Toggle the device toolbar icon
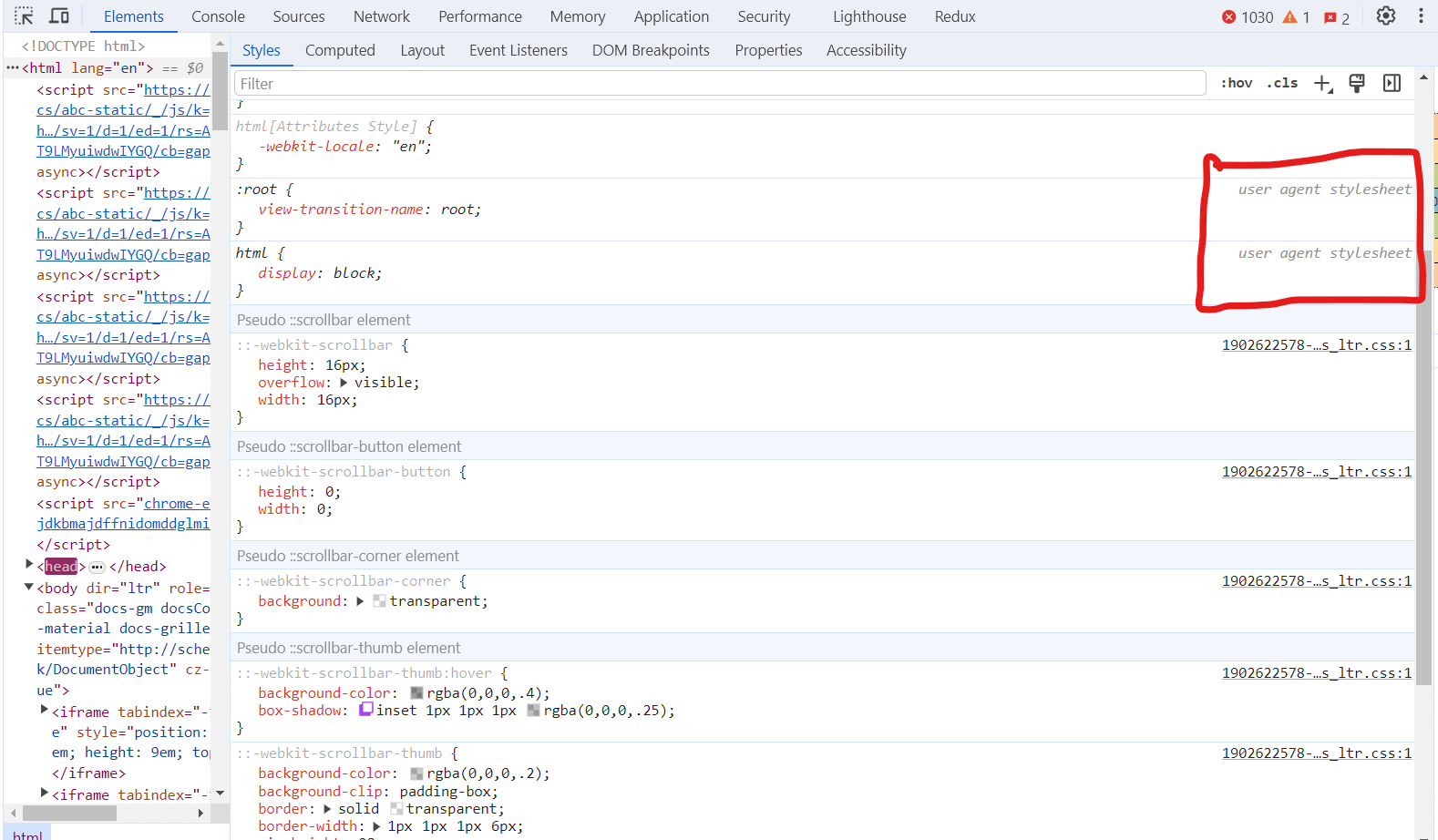 (59, 16)
